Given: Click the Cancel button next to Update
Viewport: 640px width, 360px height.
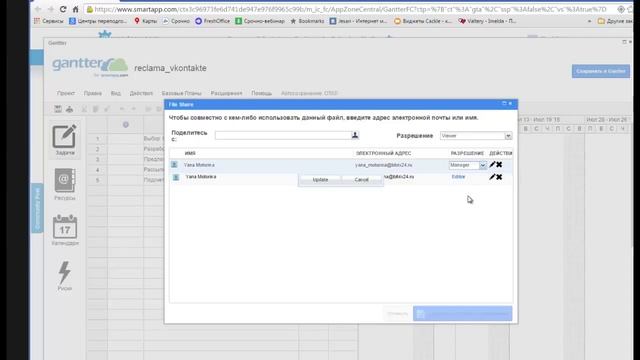Looking at the screenshot, I should (x=362, y=180).
